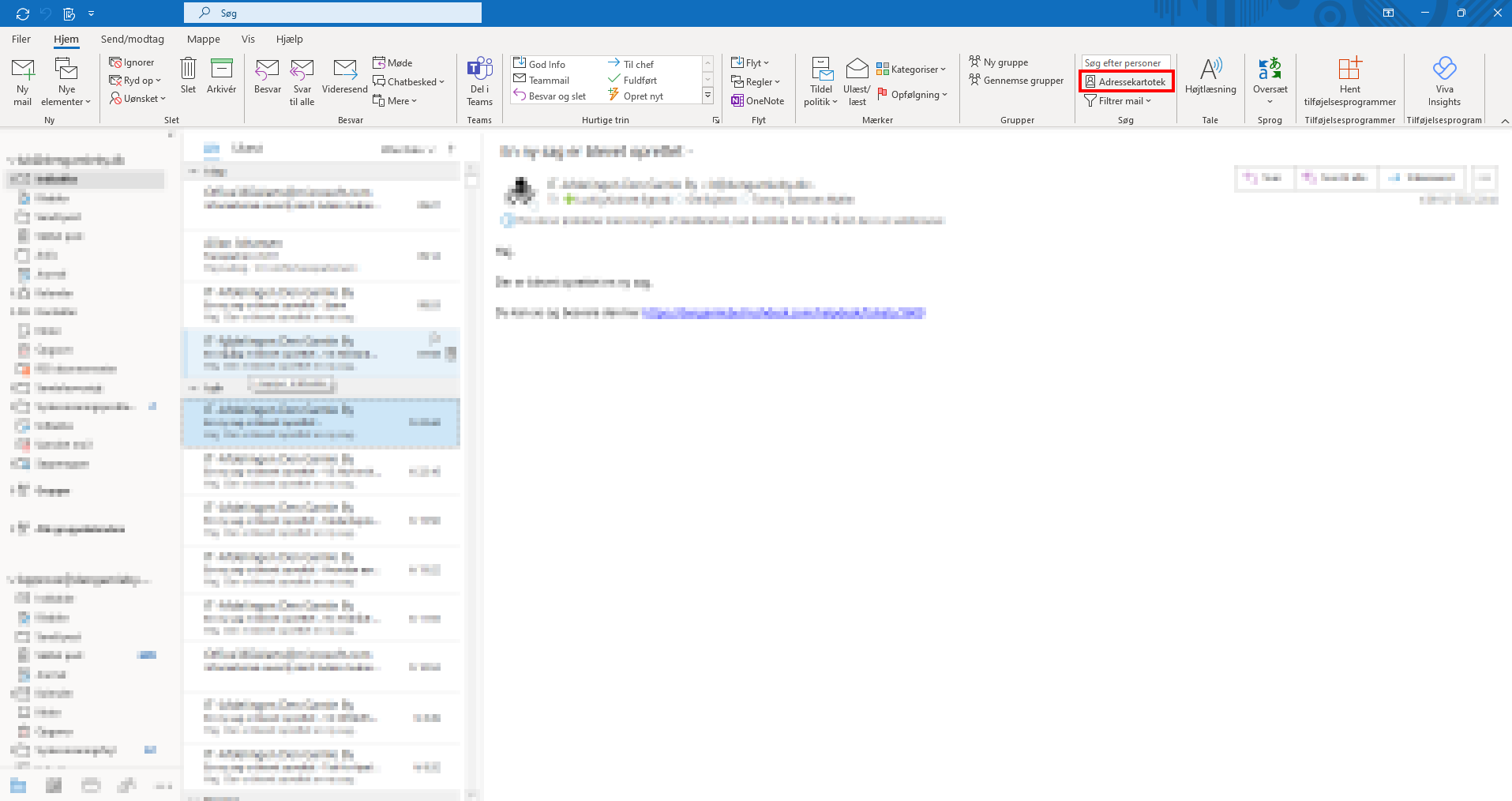
Task: Open the link in the message body
Action: (x=783, y=313)
